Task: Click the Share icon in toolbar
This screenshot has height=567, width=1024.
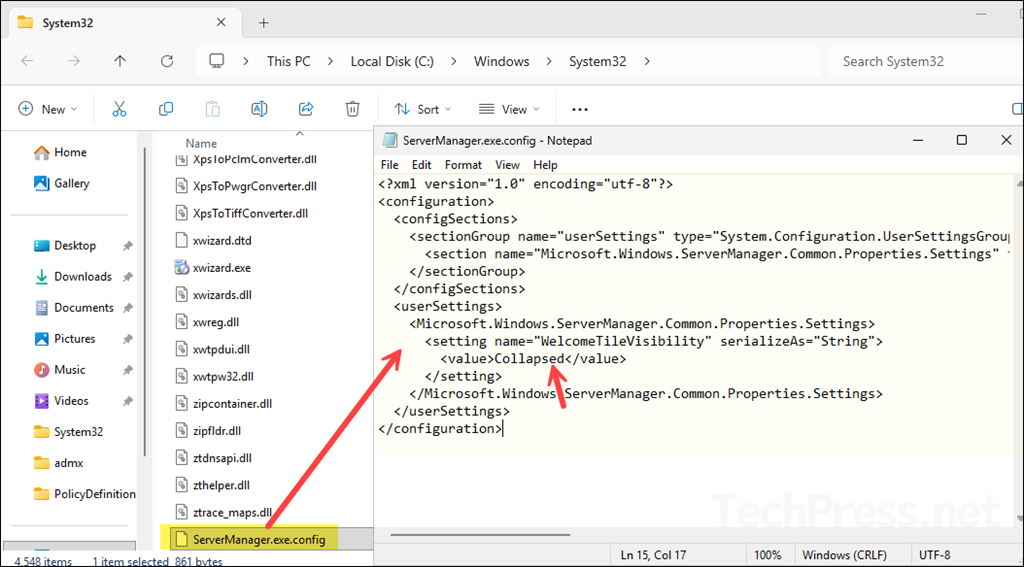Action: point(306,109)
